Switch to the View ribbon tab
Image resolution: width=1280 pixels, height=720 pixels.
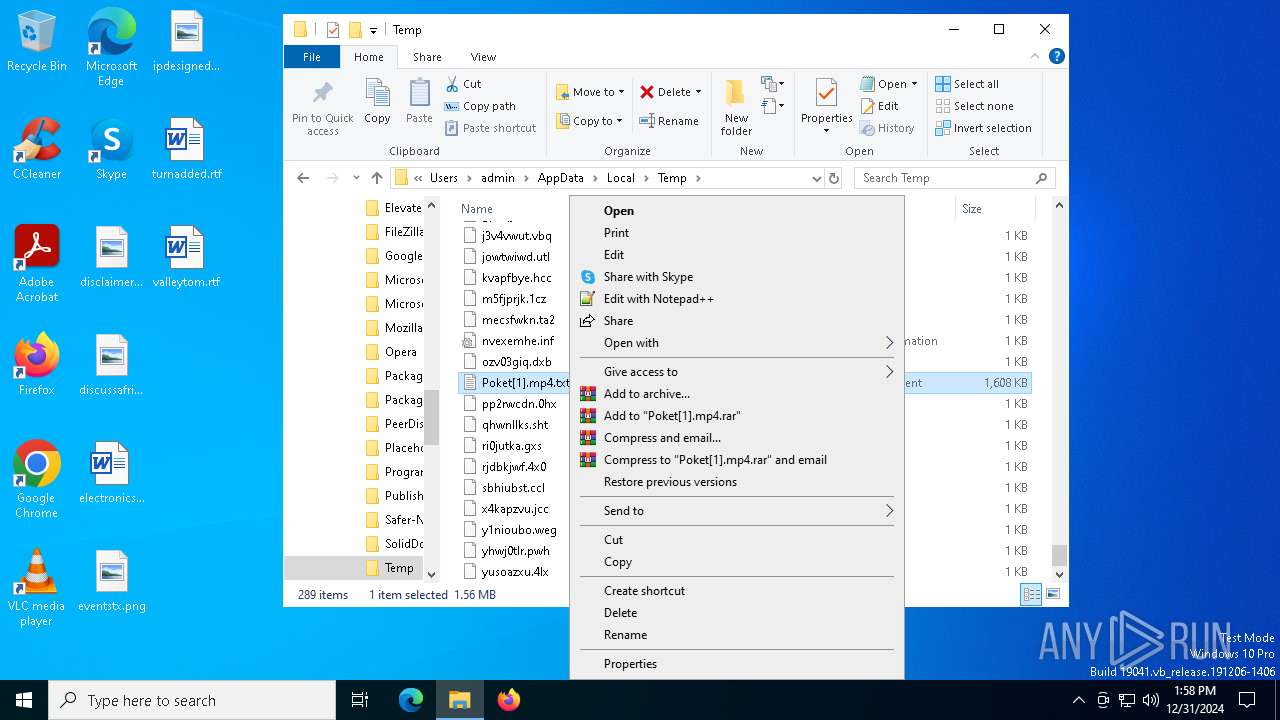(x=483, y=57)
